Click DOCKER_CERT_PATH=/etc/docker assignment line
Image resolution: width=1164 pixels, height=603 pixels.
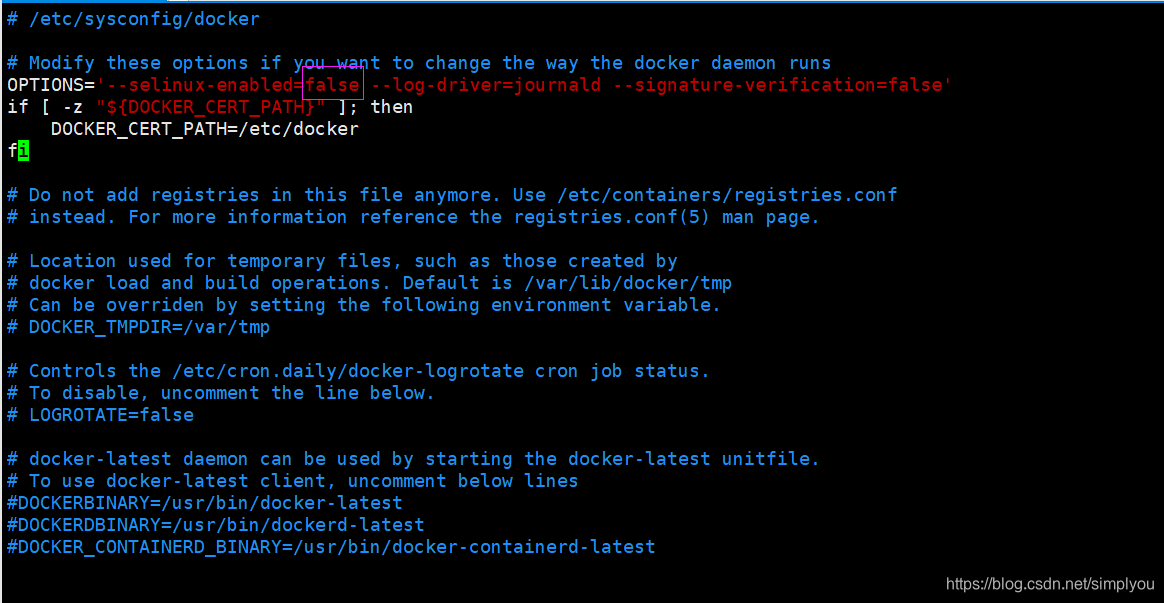tap(205, 129)
